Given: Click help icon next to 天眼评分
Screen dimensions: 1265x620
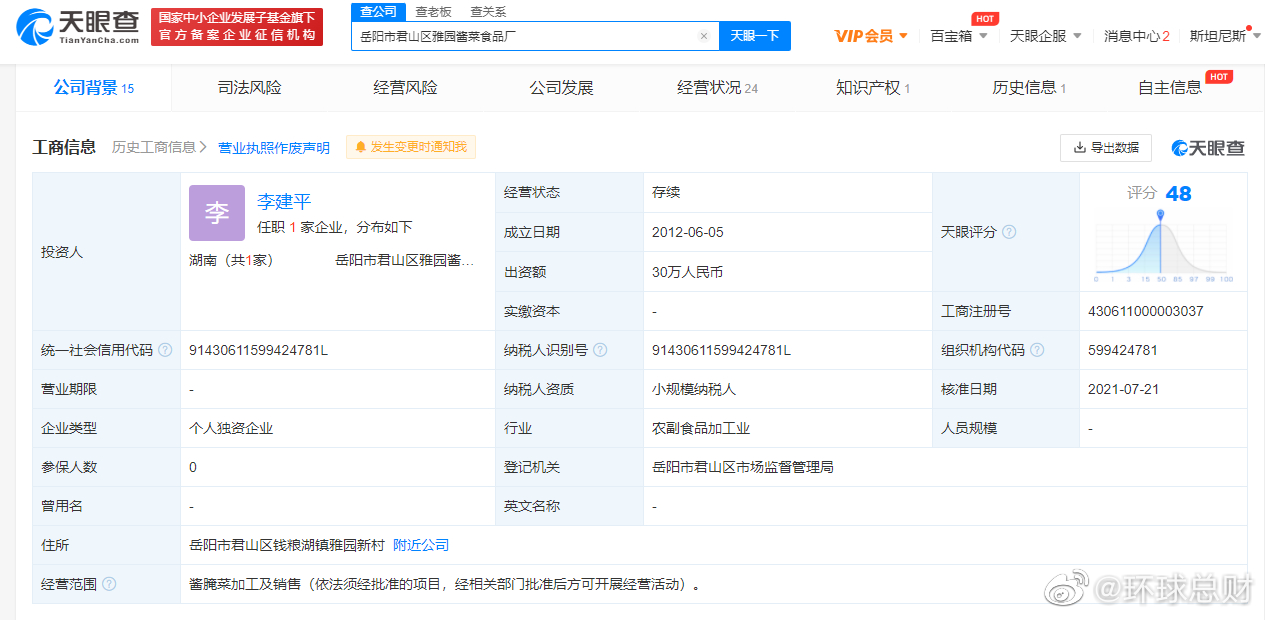Looking at the screenshot, I should pos(1009,232).
